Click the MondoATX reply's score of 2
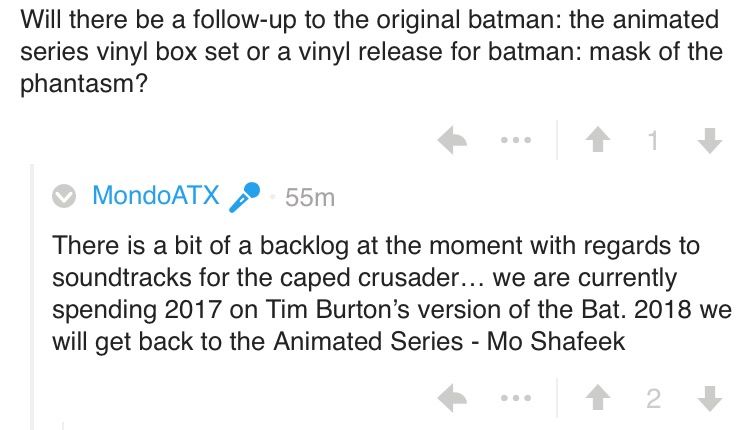The image size is (750, 430). click(x=653, y=399)
